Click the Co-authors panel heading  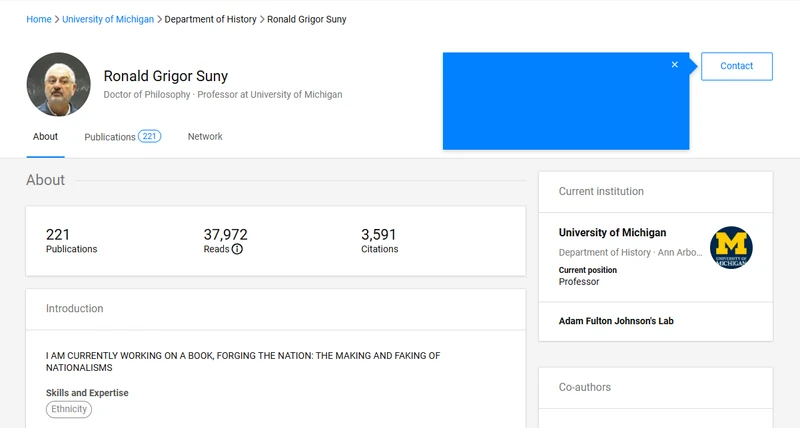click(x=585, y=387)
